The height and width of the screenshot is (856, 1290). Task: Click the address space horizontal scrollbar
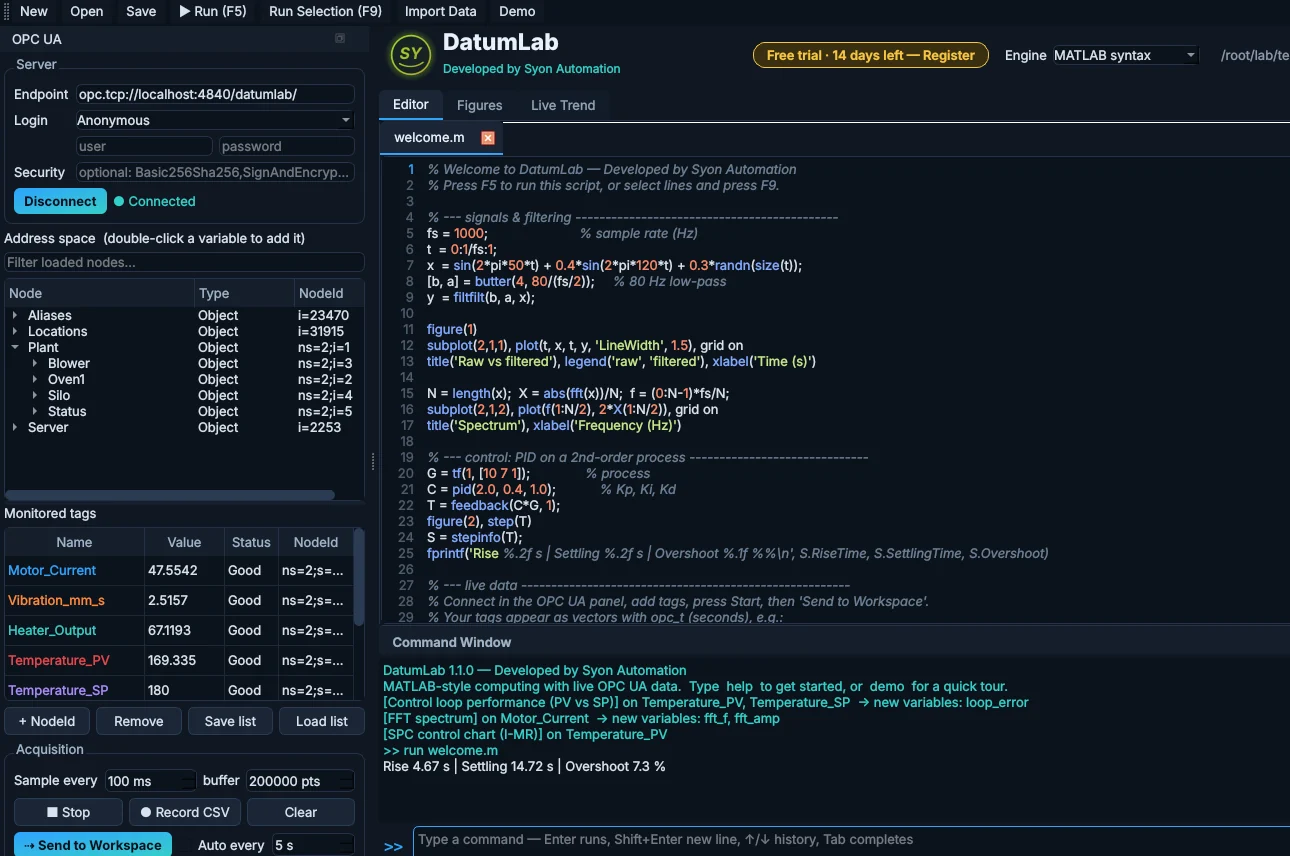point(170,495)
